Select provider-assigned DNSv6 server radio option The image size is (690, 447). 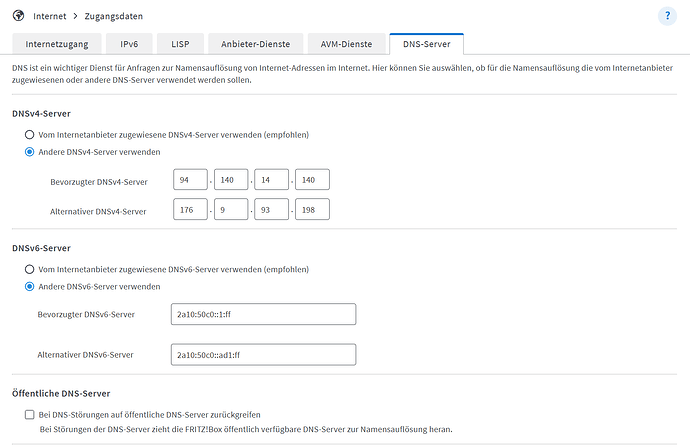[30, 269]
